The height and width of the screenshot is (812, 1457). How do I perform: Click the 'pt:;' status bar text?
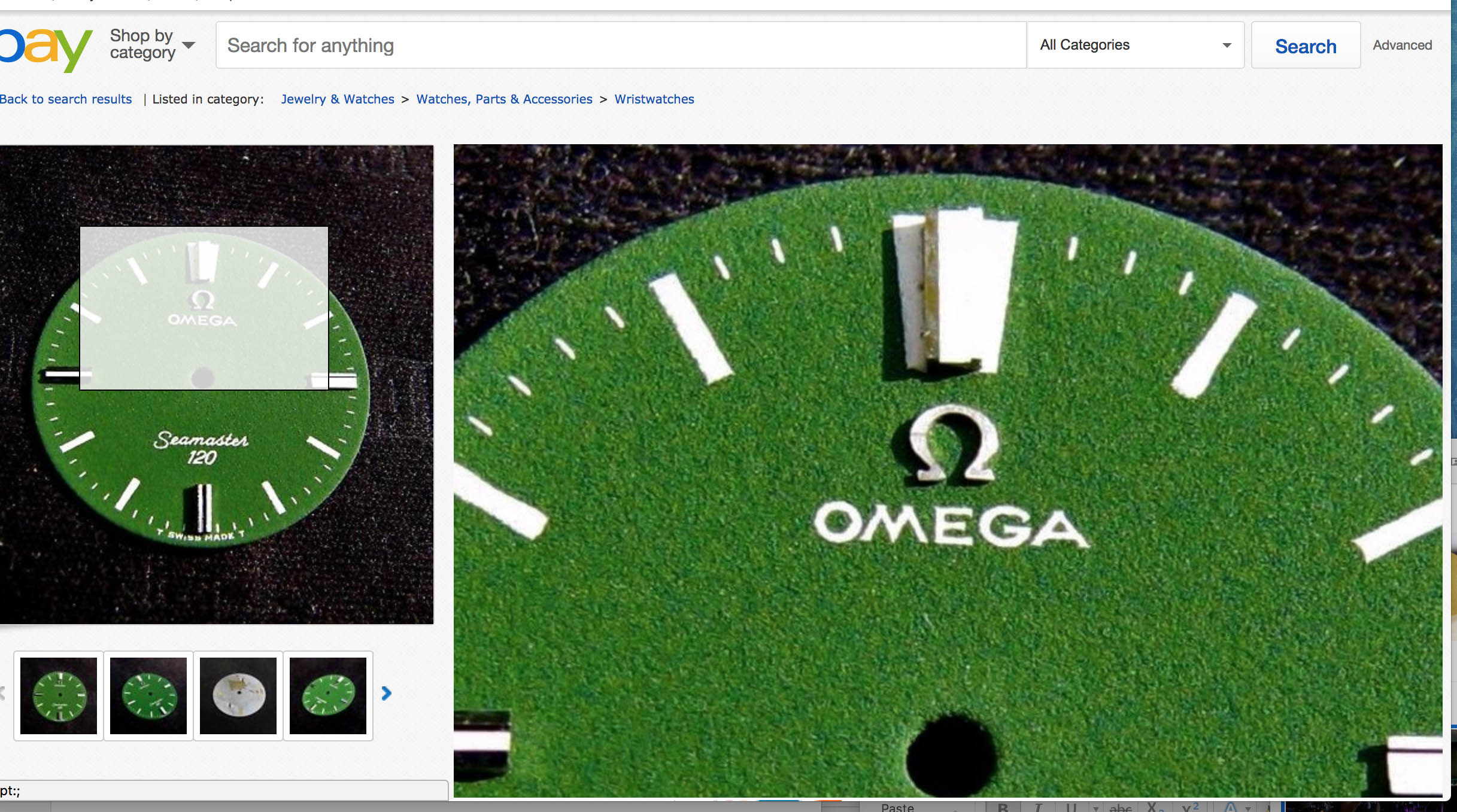click(10, 790)
